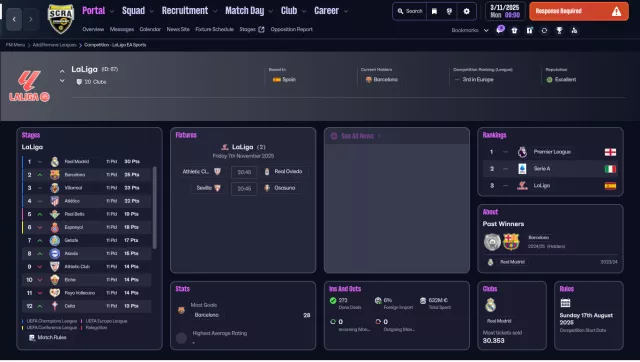Click the FM Menu breadcrumb
Image resolution: width=640 pixels, height=362 pixels.
15,45
